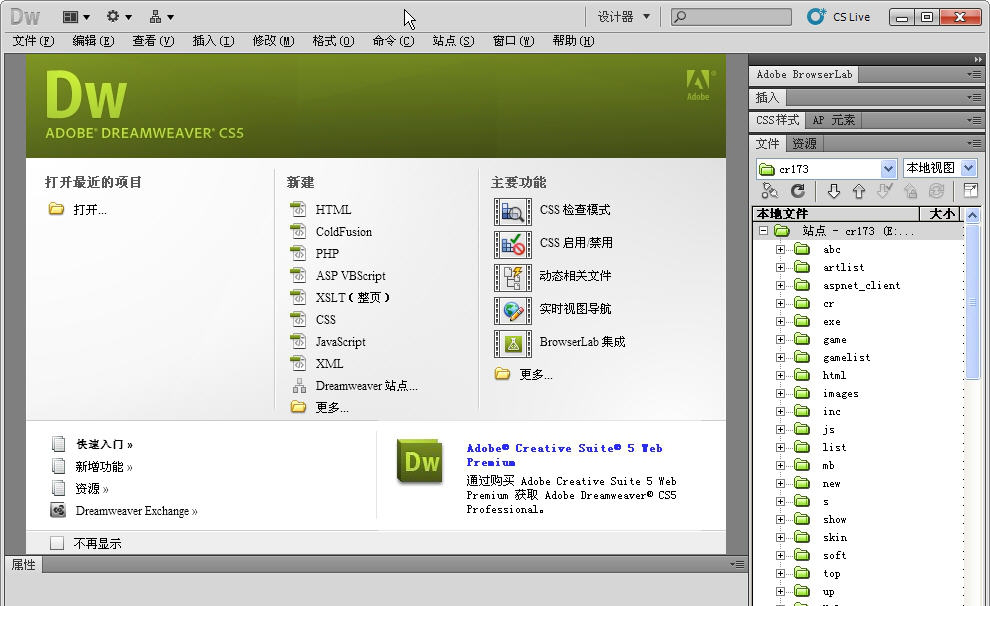This screenshot has width=990, height=630.
Task: Open the 帮助(H) menu
Action: coord(573,40)
